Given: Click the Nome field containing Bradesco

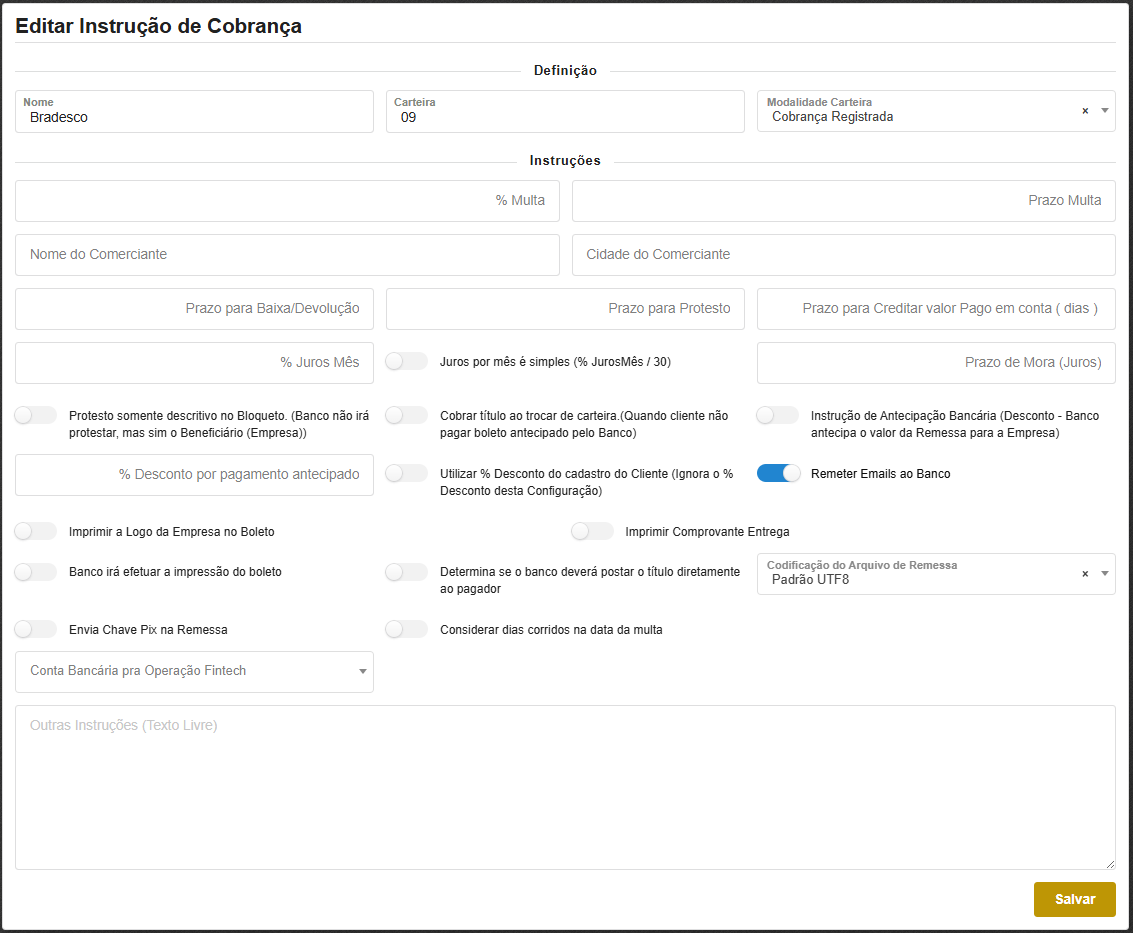Looking at the screenshot, I should [x=195, y=117].
